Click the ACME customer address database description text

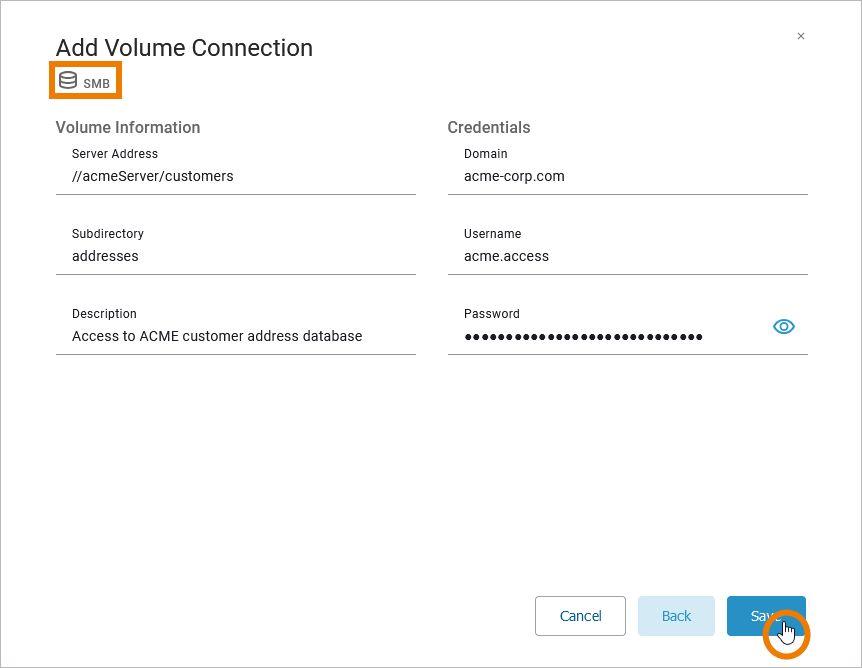click(217, 336)
